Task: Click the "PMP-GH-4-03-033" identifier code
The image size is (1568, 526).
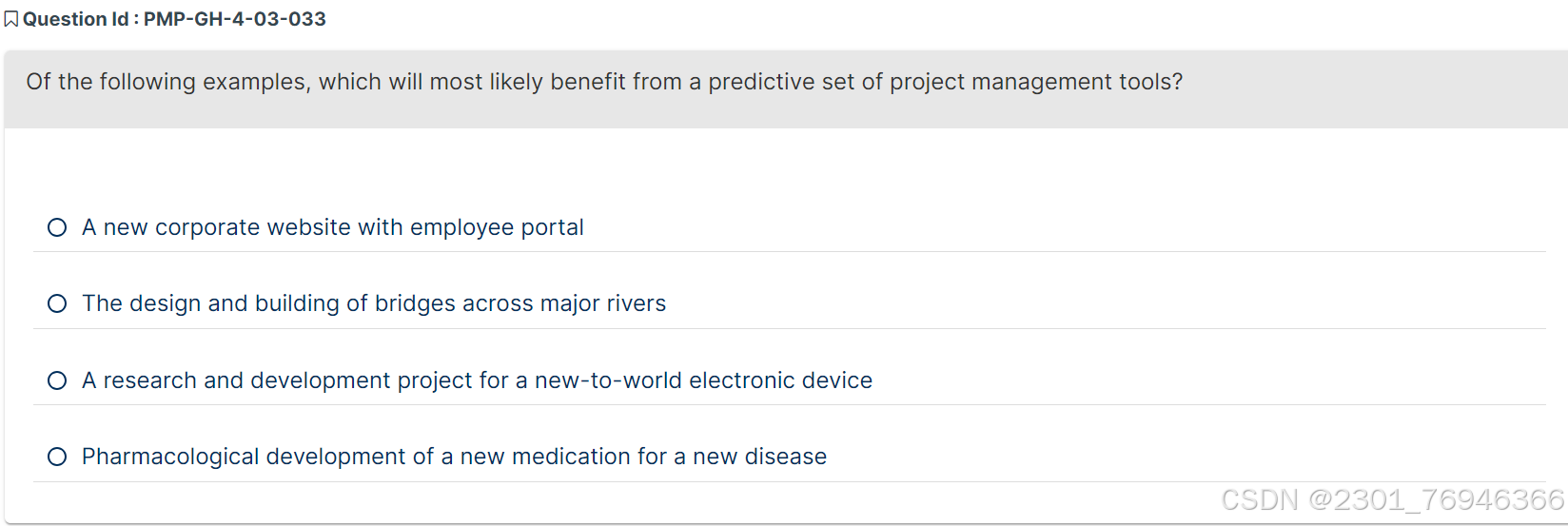Action: [234, 19]
